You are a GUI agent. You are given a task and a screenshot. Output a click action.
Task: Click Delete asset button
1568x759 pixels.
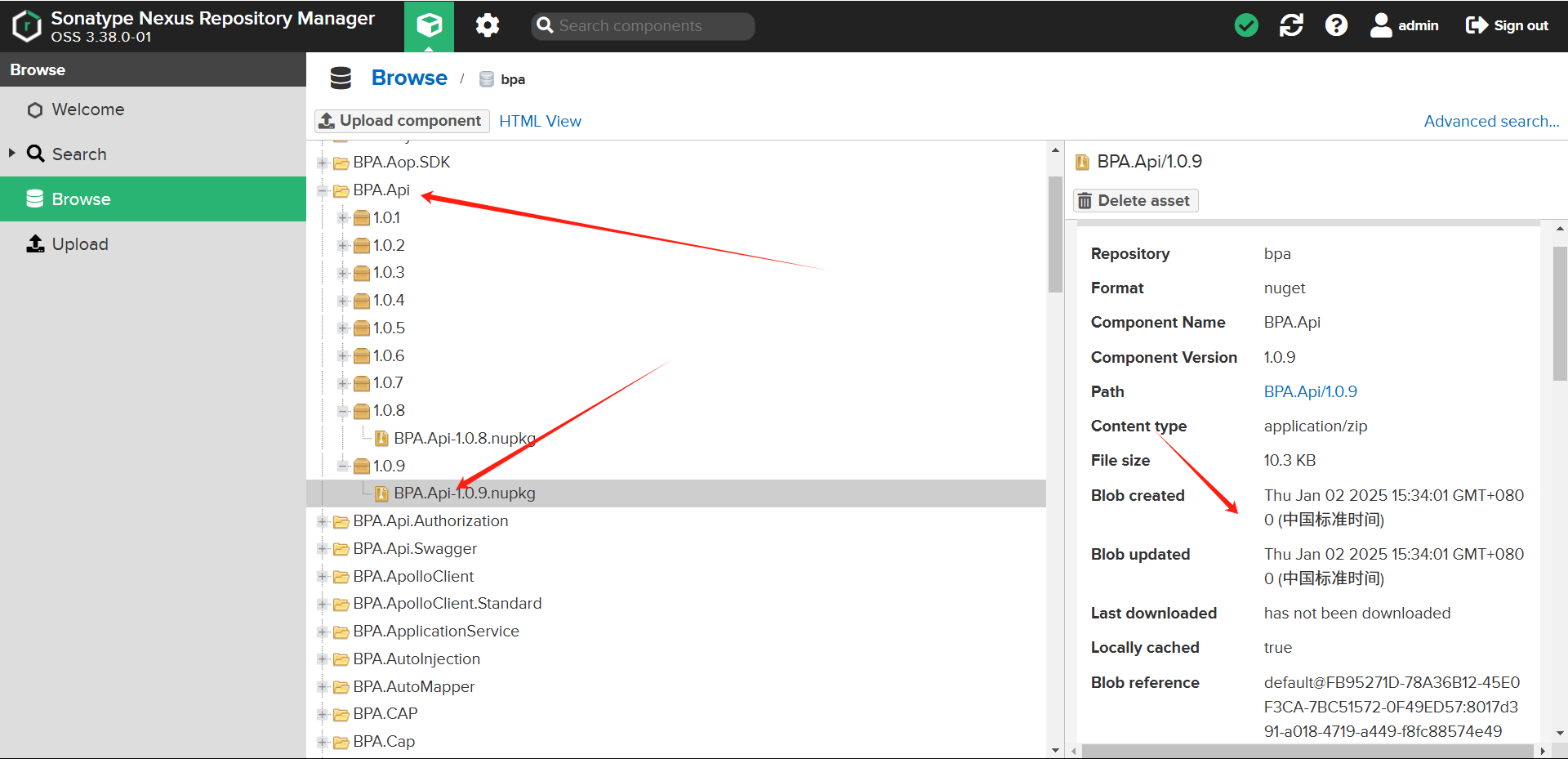click(x=1135, y=201)
